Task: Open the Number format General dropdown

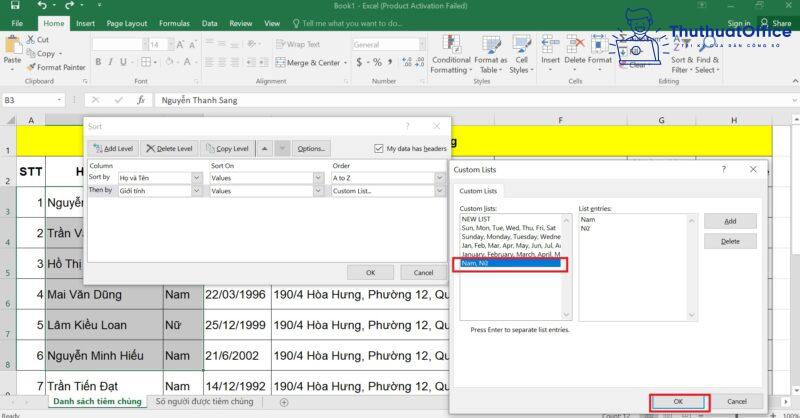Action: tap(422, 44)
